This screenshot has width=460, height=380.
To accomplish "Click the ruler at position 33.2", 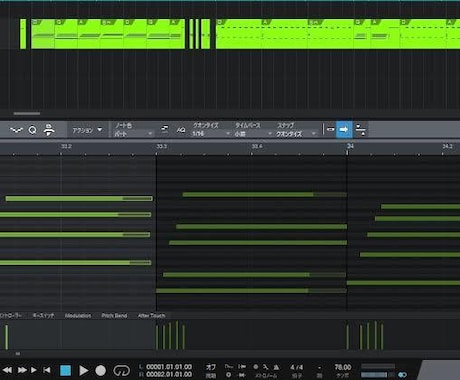I will 66,147.
